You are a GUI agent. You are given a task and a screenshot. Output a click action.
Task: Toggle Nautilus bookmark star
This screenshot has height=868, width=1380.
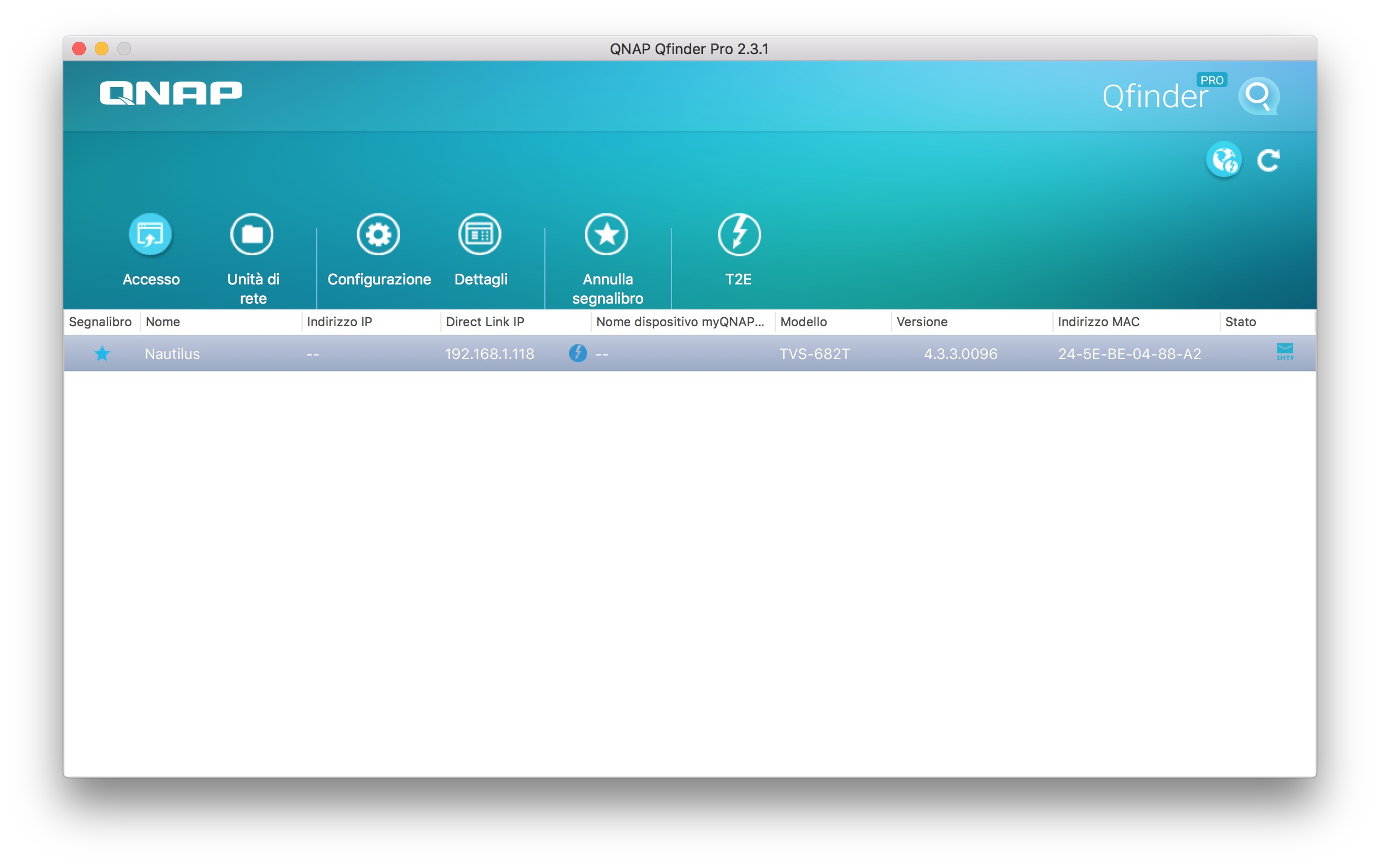[102, 353]
